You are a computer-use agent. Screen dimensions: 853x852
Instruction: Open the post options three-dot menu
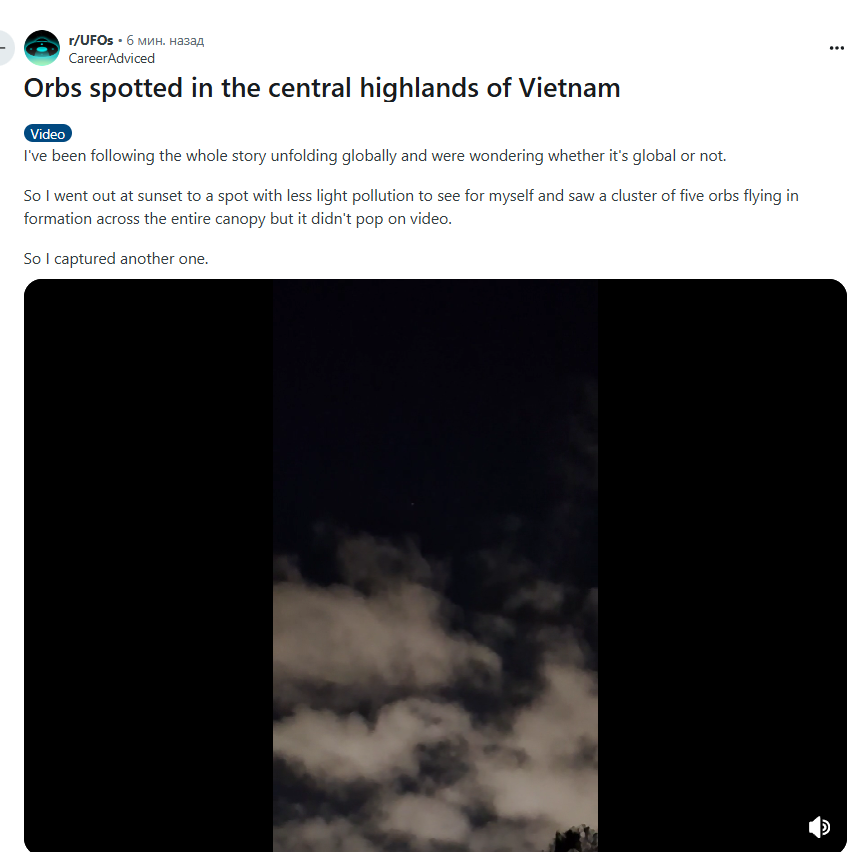pos(836,48)
